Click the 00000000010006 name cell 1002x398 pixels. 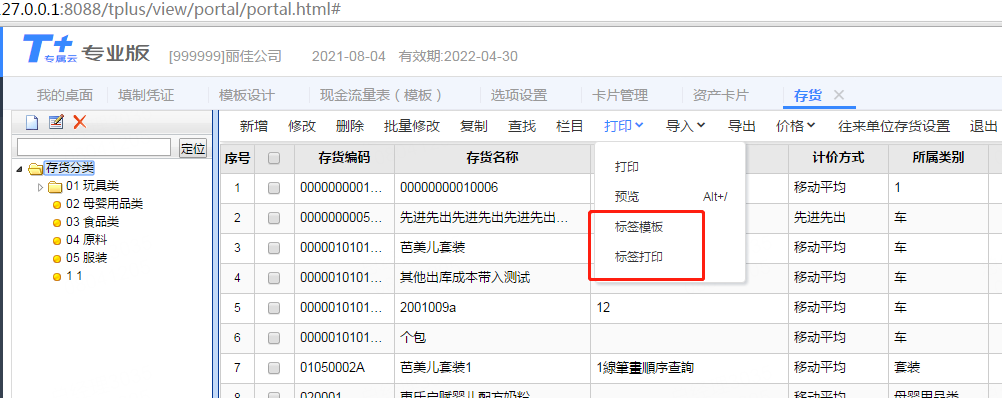(x=492, y=188)
